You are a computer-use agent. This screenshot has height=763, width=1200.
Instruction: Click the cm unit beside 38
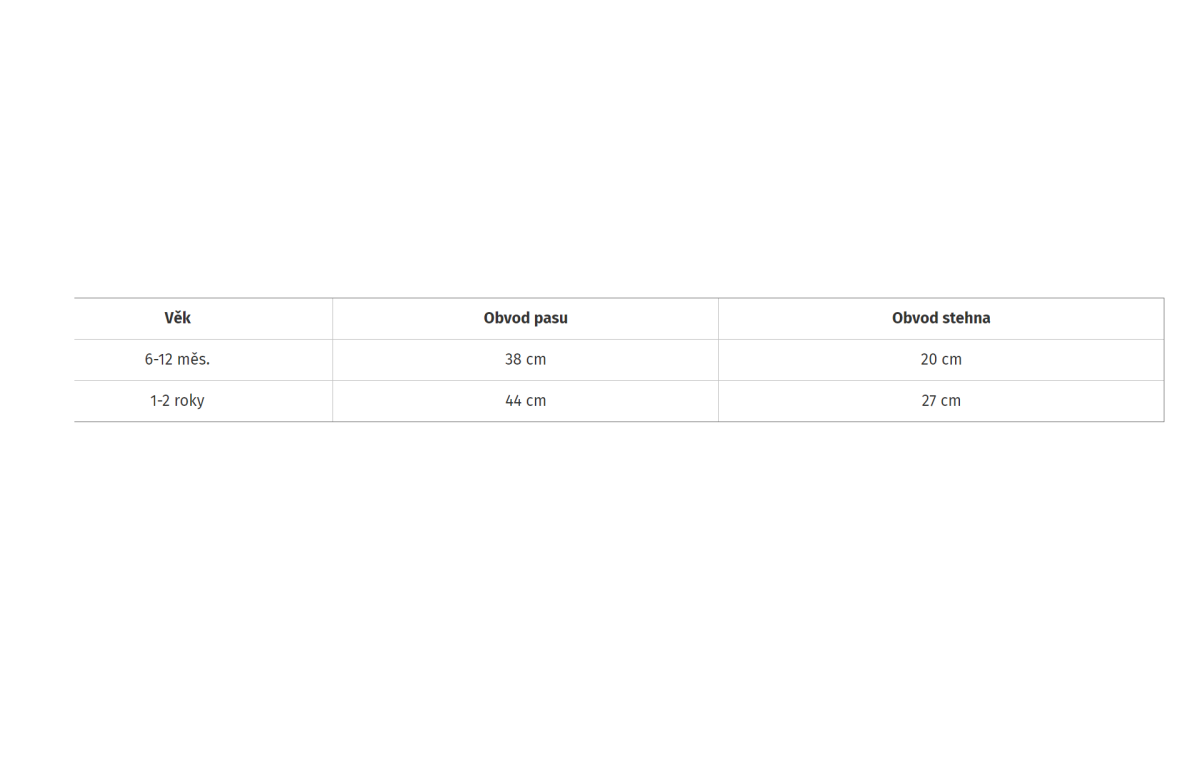click(x=536, y=359)
